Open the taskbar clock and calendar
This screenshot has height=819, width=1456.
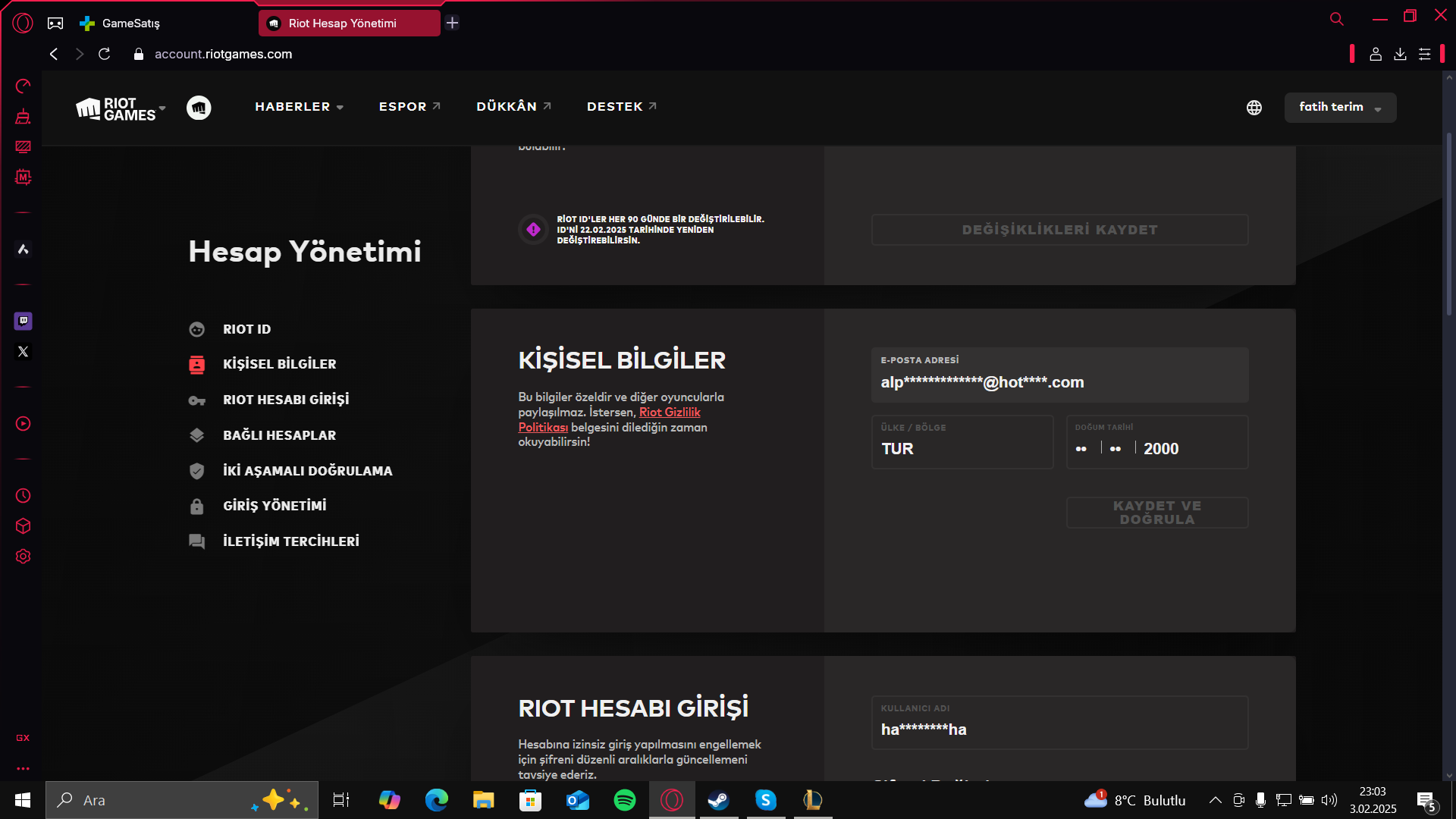point(1373,800)
